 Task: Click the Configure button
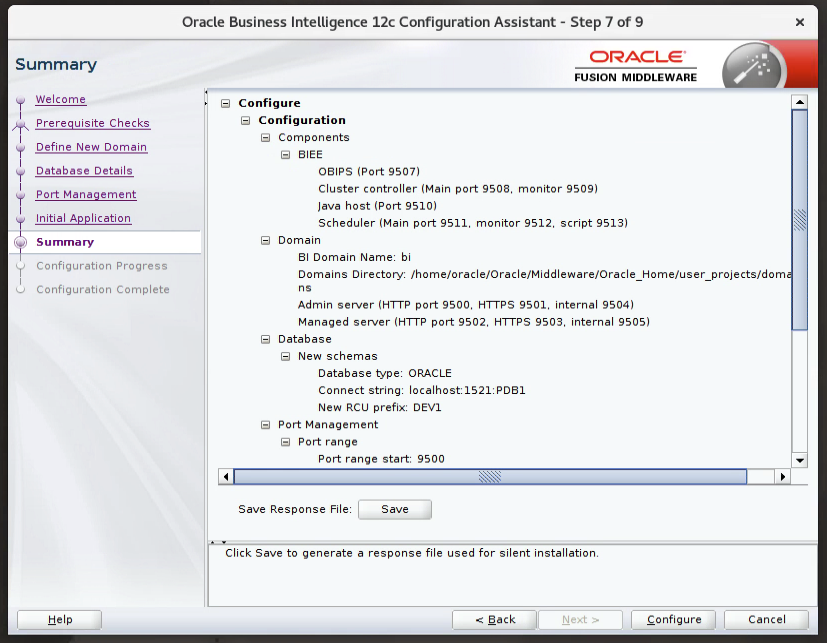click(x=674, y=620)
